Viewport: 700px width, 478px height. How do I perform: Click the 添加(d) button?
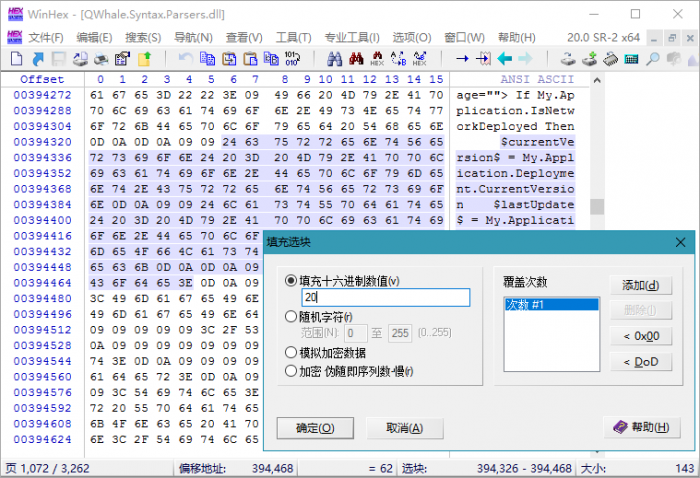tap(640, 285)
